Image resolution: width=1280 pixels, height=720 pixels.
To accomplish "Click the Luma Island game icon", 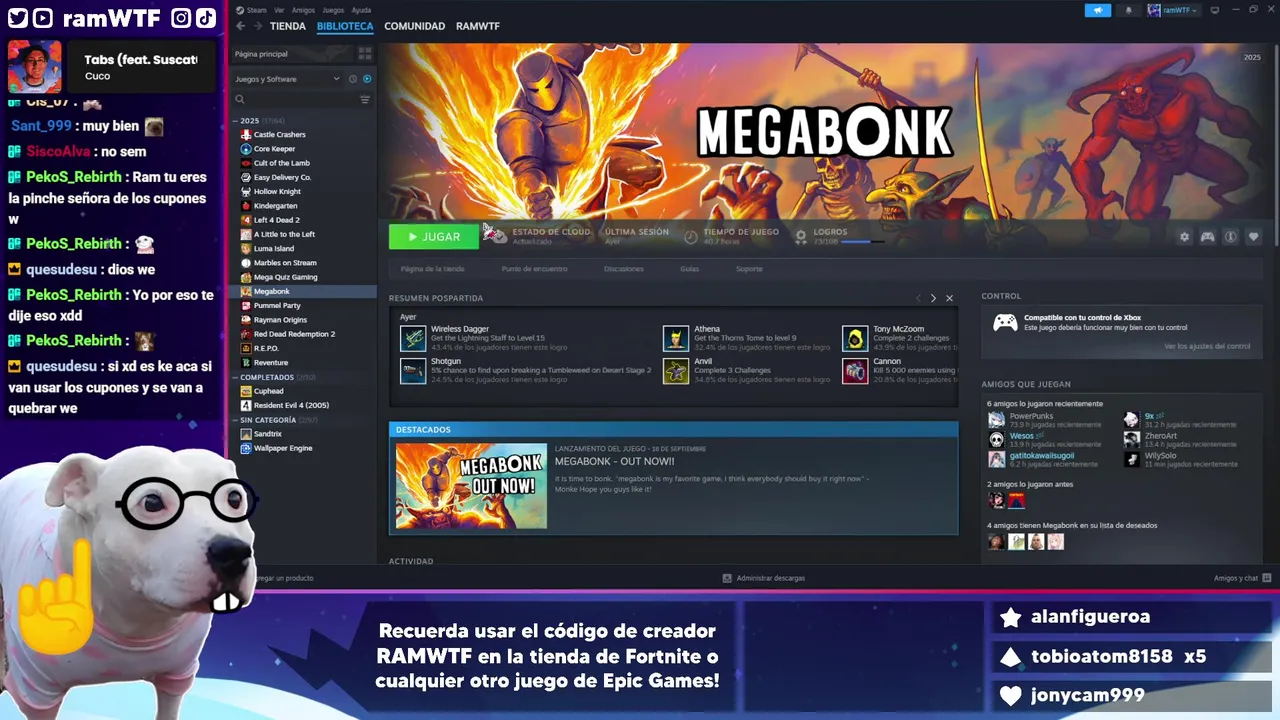I will [246, 248].
